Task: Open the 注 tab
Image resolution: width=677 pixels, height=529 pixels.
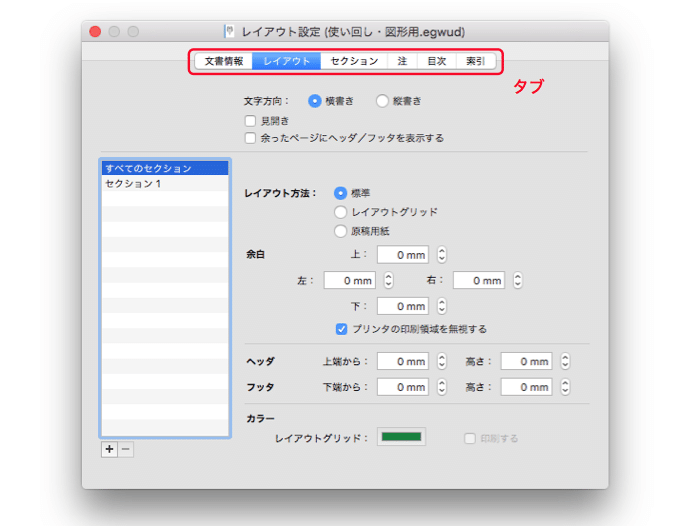Action: 402,61
